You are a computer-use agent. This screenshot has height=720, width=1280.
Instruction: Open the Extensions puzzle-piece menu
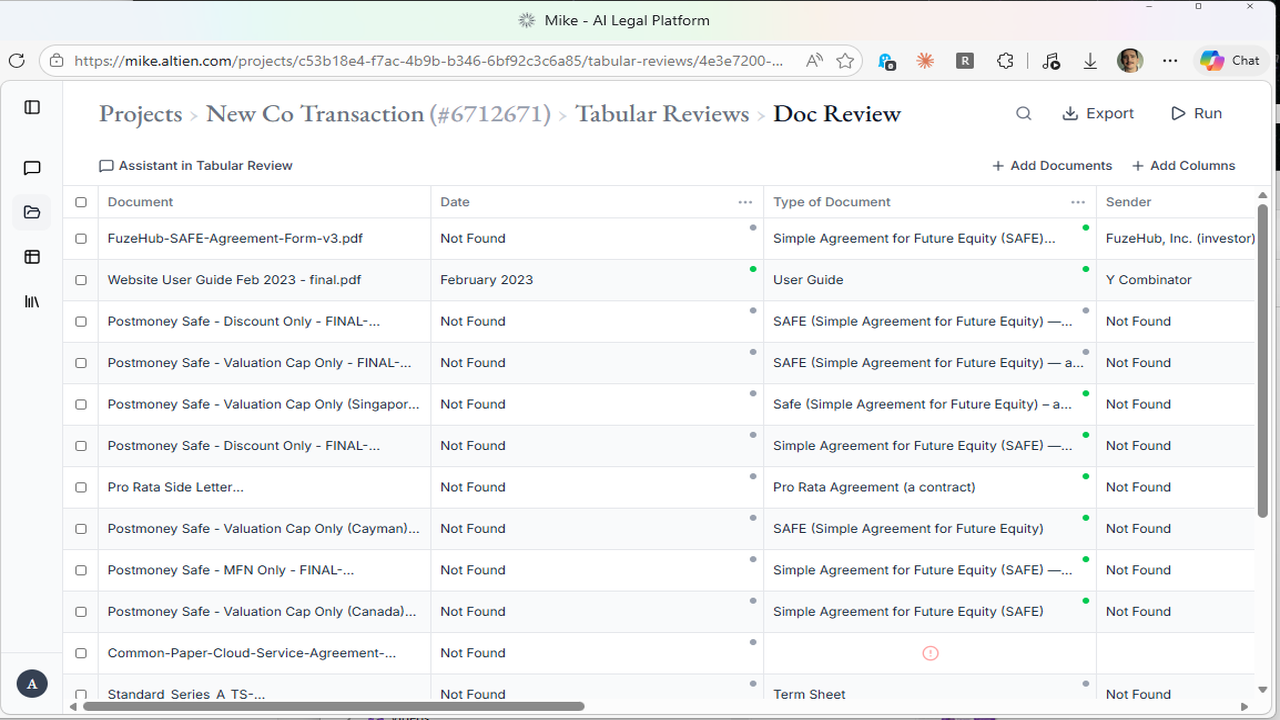tap(1006, 61)
